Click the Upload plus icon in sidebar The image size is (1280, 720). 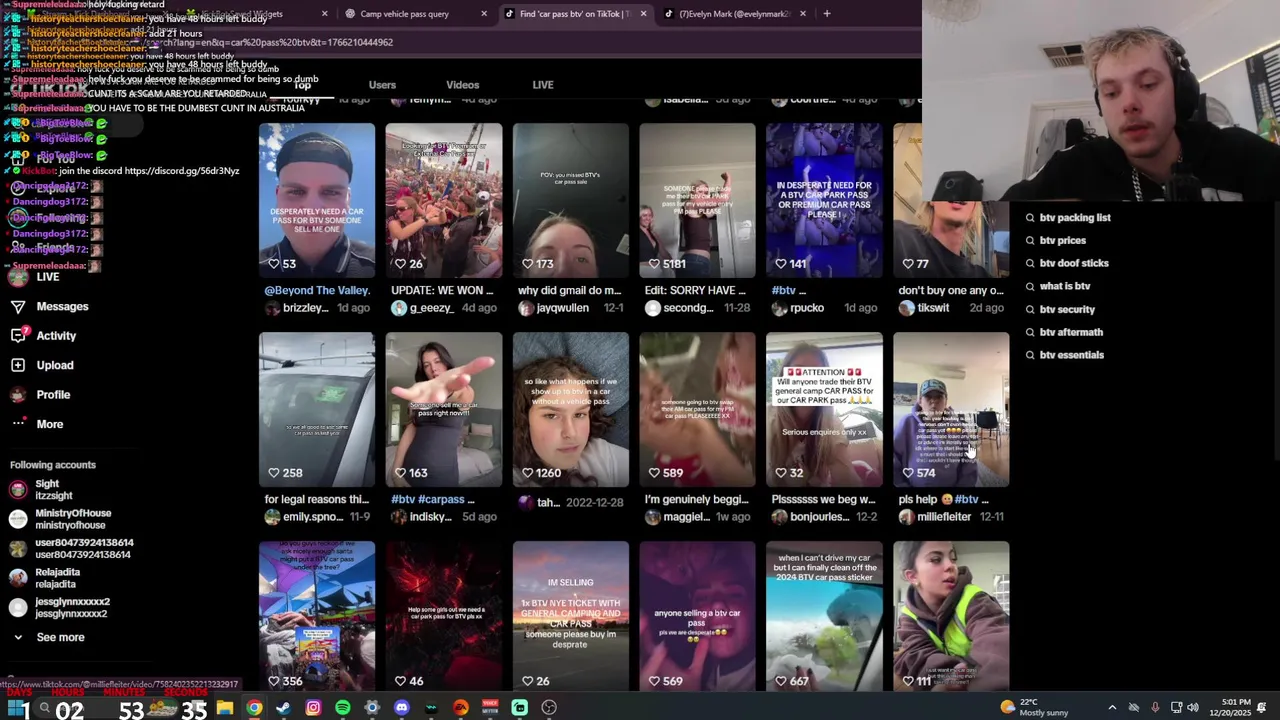(x=18, y=365)
